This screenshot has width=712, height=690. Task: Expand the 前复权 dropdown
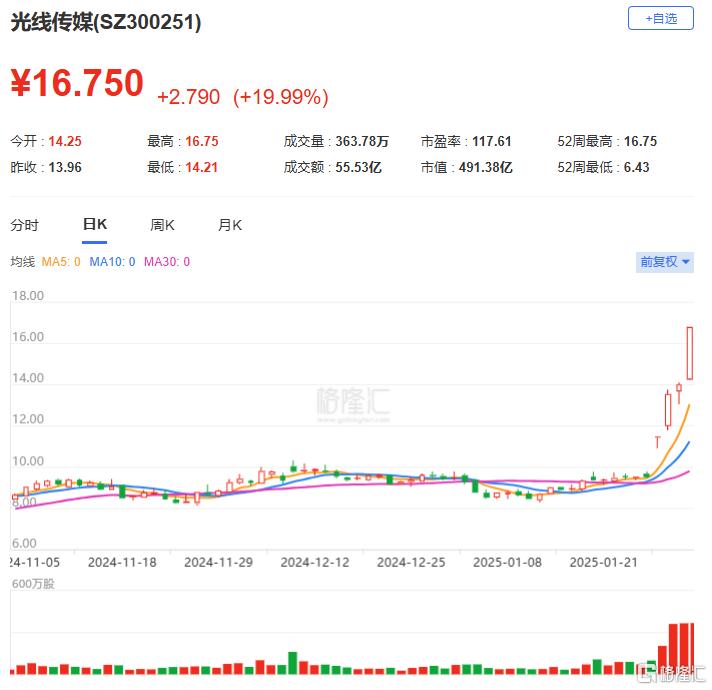664,262
